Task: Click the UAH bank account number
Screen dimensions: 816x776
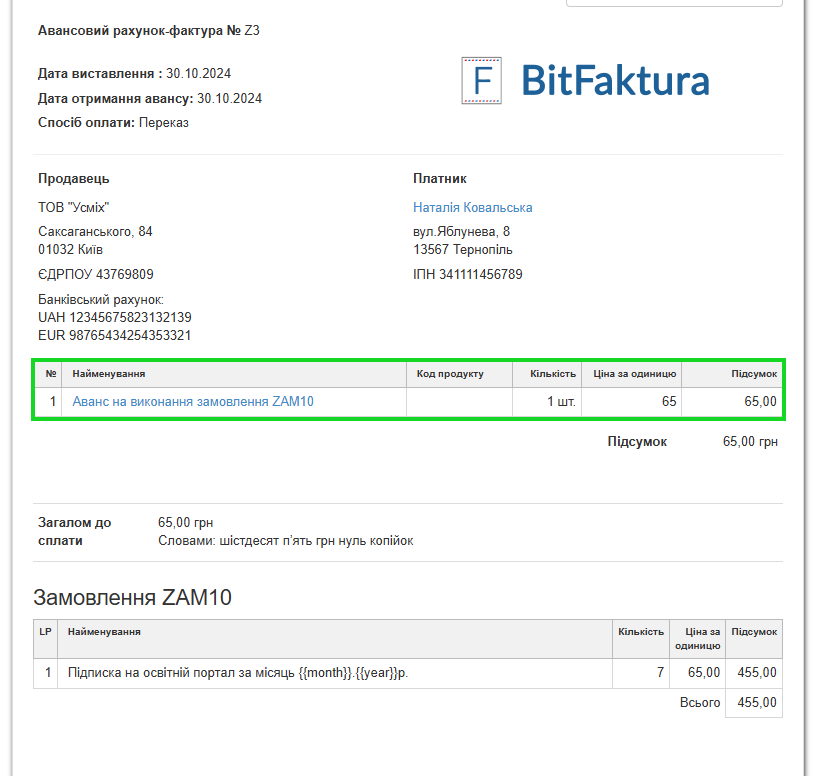Action: [114, 317]
